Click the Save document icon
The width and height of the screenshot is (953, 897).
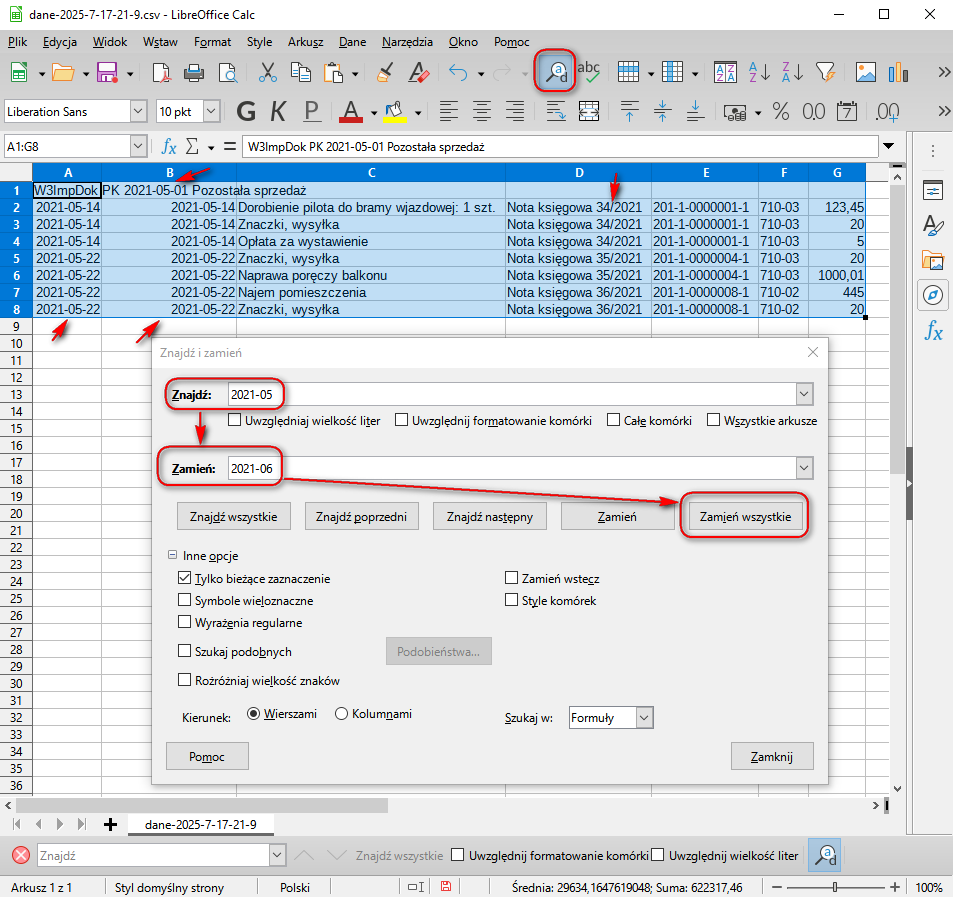(x=107, y=72)
